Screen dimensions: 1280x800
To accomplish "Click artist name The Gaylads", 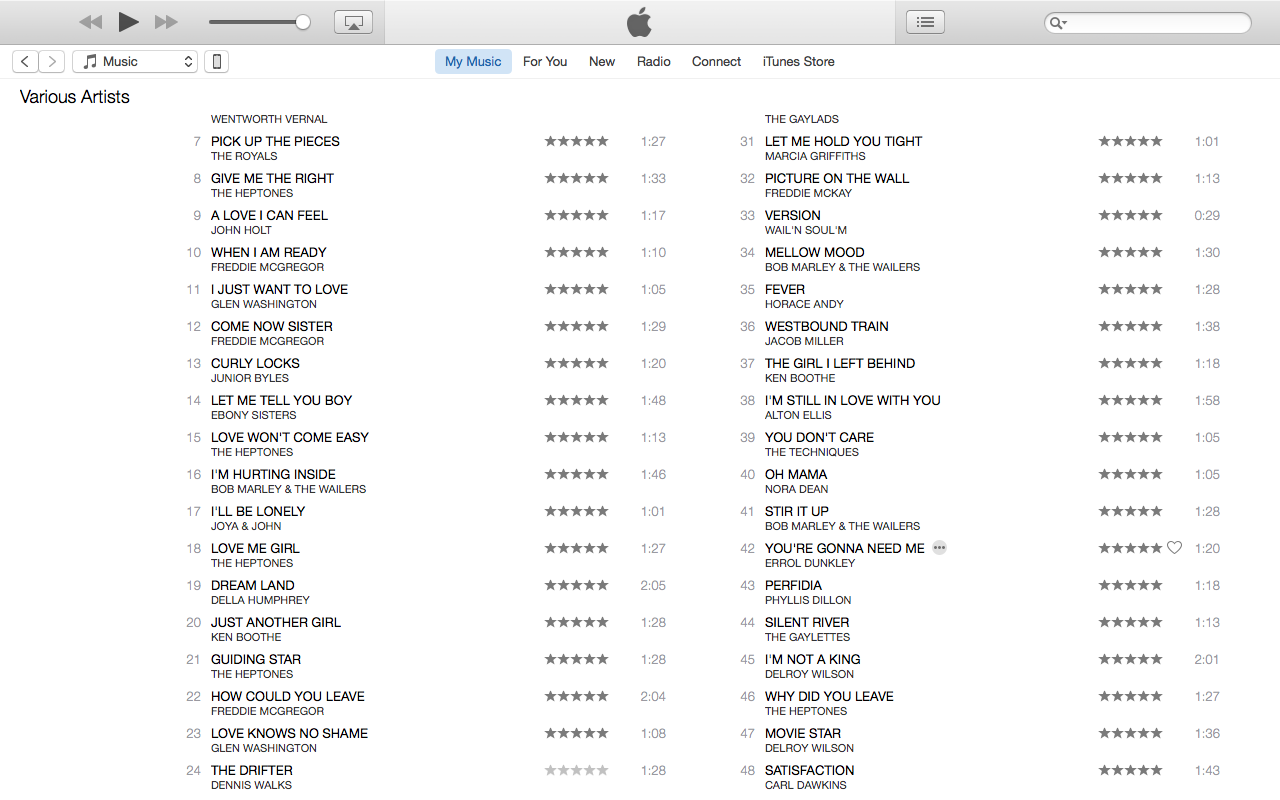I will [x=802, y=119].
